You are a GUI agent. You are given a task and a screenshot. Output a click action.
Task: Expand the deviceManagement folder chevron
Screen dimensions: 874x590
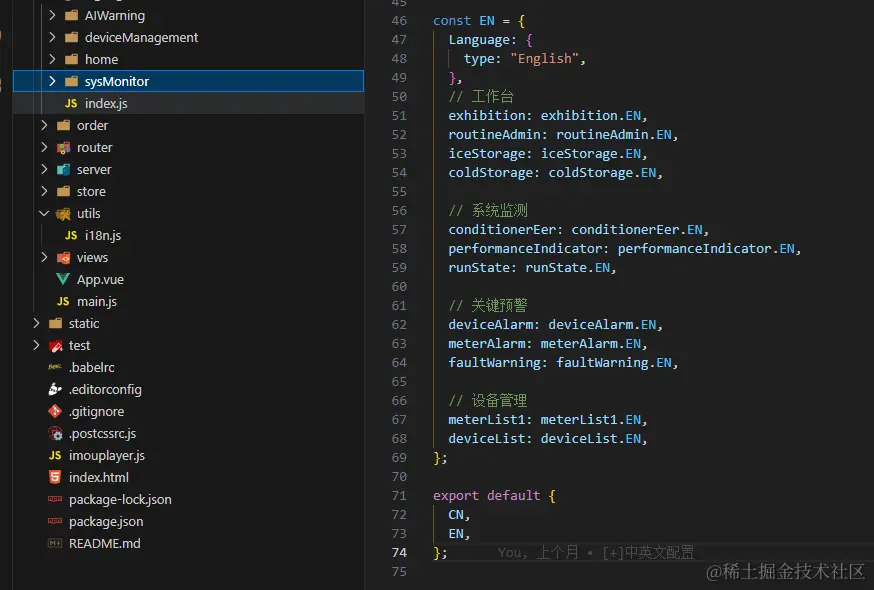tap(52, 37)
